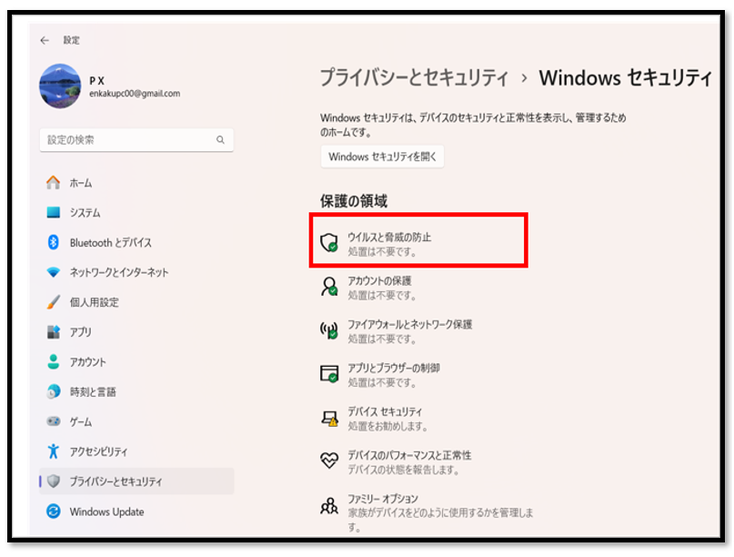
Task: Click the システム monitor icon
Action: point(53,213)
